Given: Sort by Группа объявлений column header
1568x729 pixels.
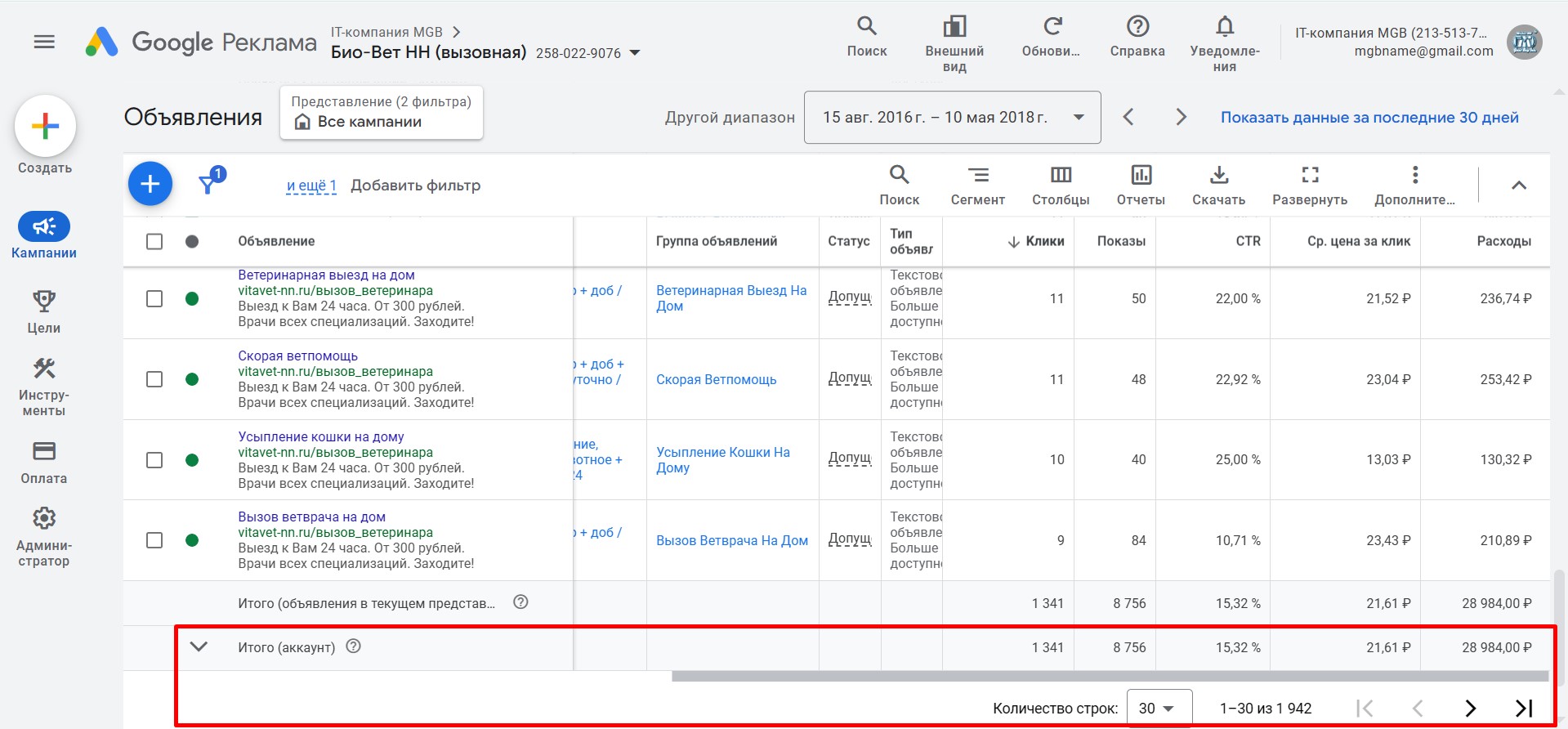Looking at the screenshot, I should (x=717, y=241).
